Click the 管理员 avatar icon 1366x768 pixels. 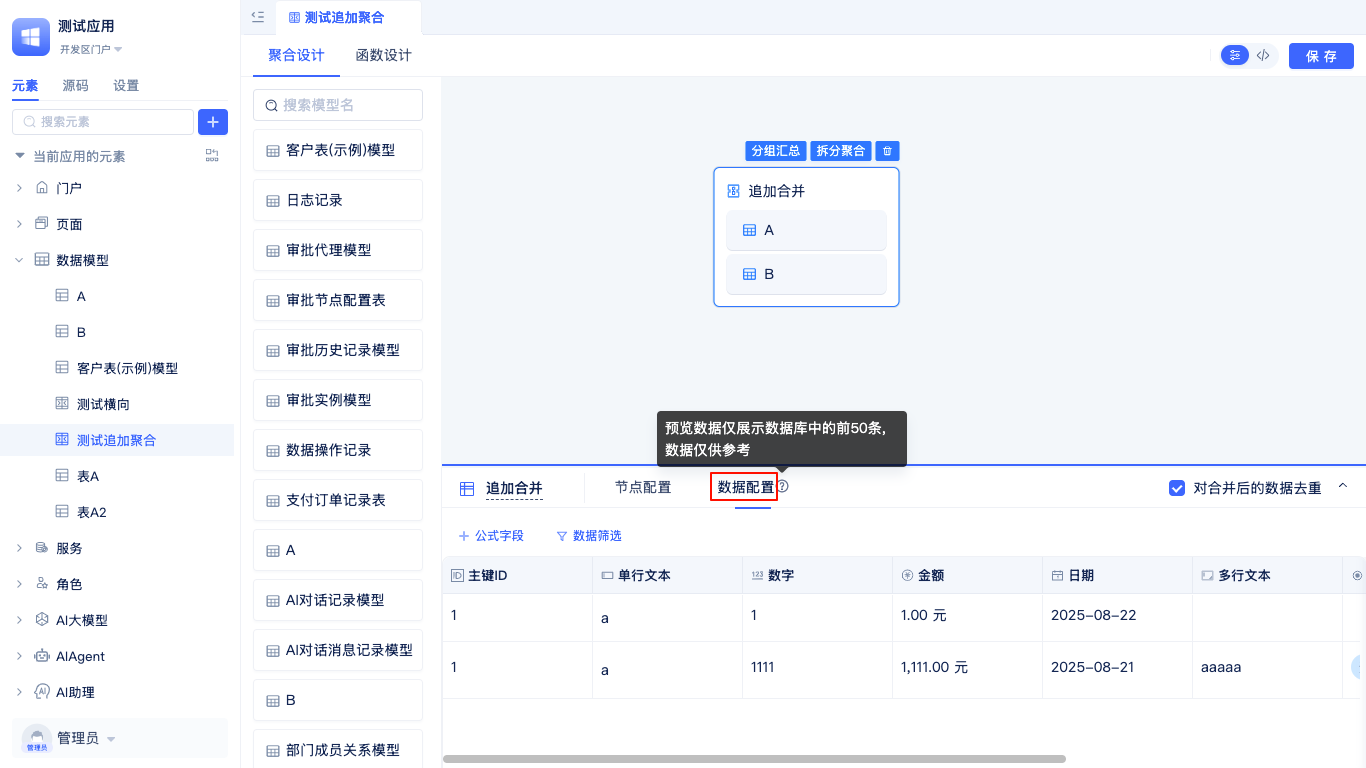[x=37, y=739]
